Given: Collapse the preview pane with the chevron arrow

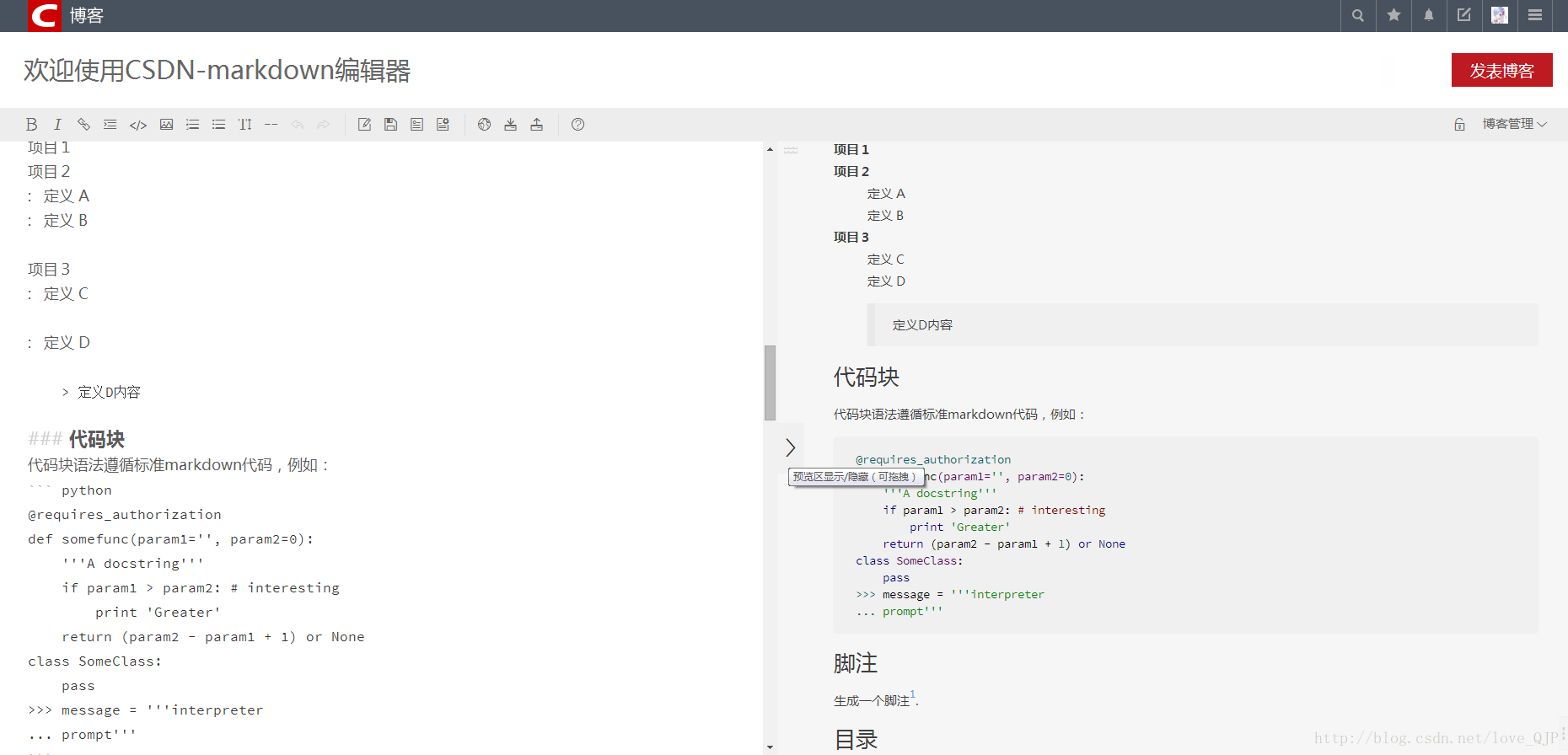Looking at the screenshot, I should coord(790,447).
